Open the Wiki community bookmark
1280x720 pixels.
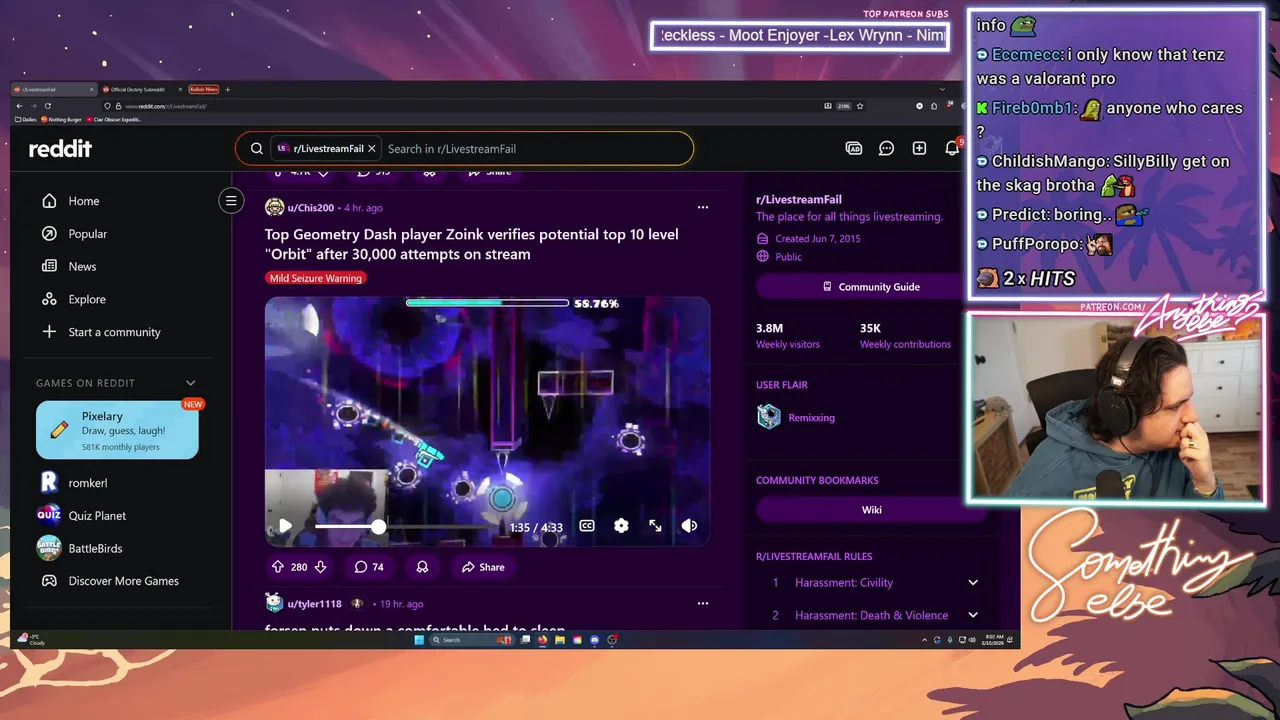(870, 509)
